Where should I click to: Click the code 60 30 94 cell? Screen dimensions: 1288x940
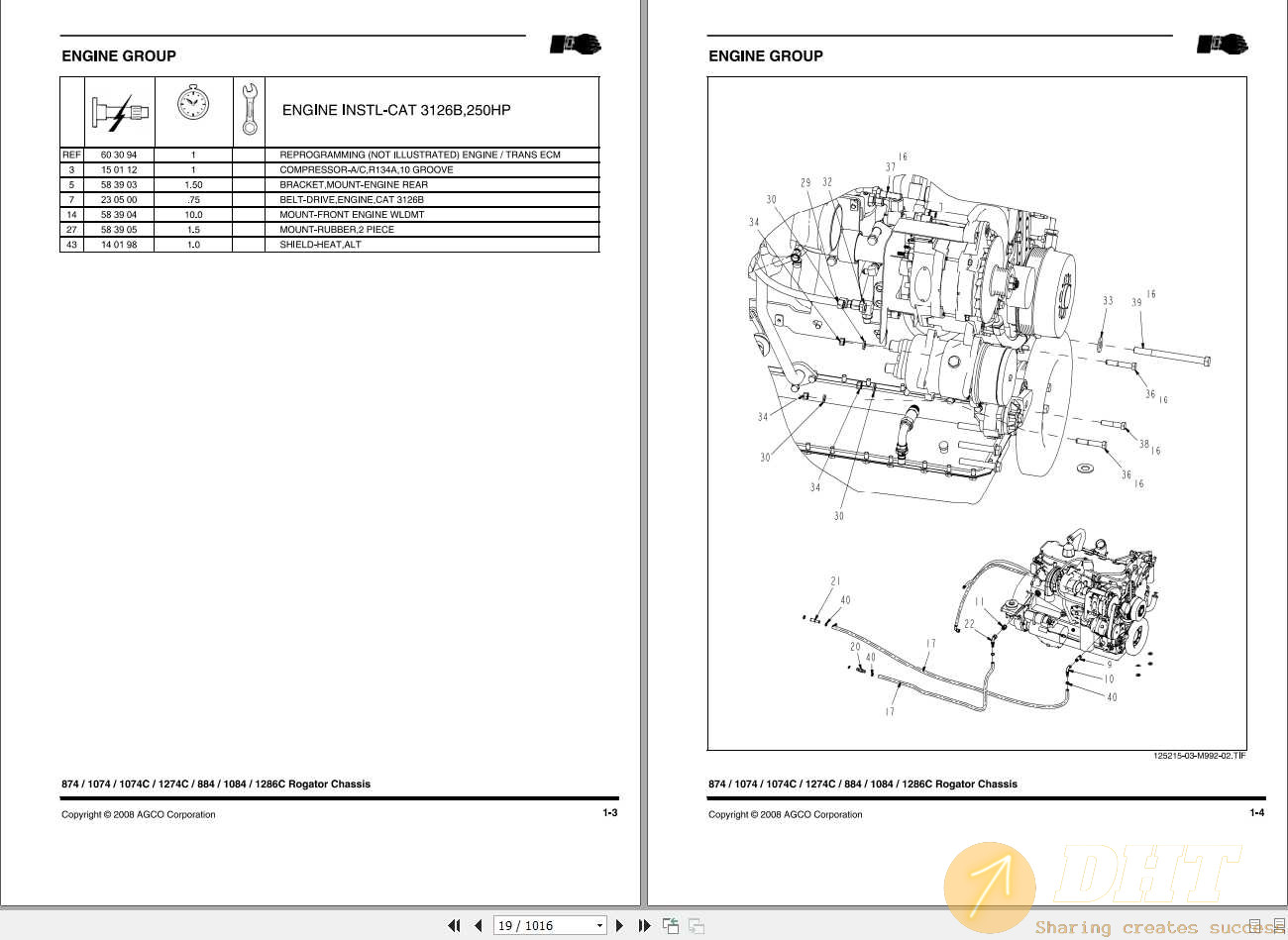coord(119,155)
